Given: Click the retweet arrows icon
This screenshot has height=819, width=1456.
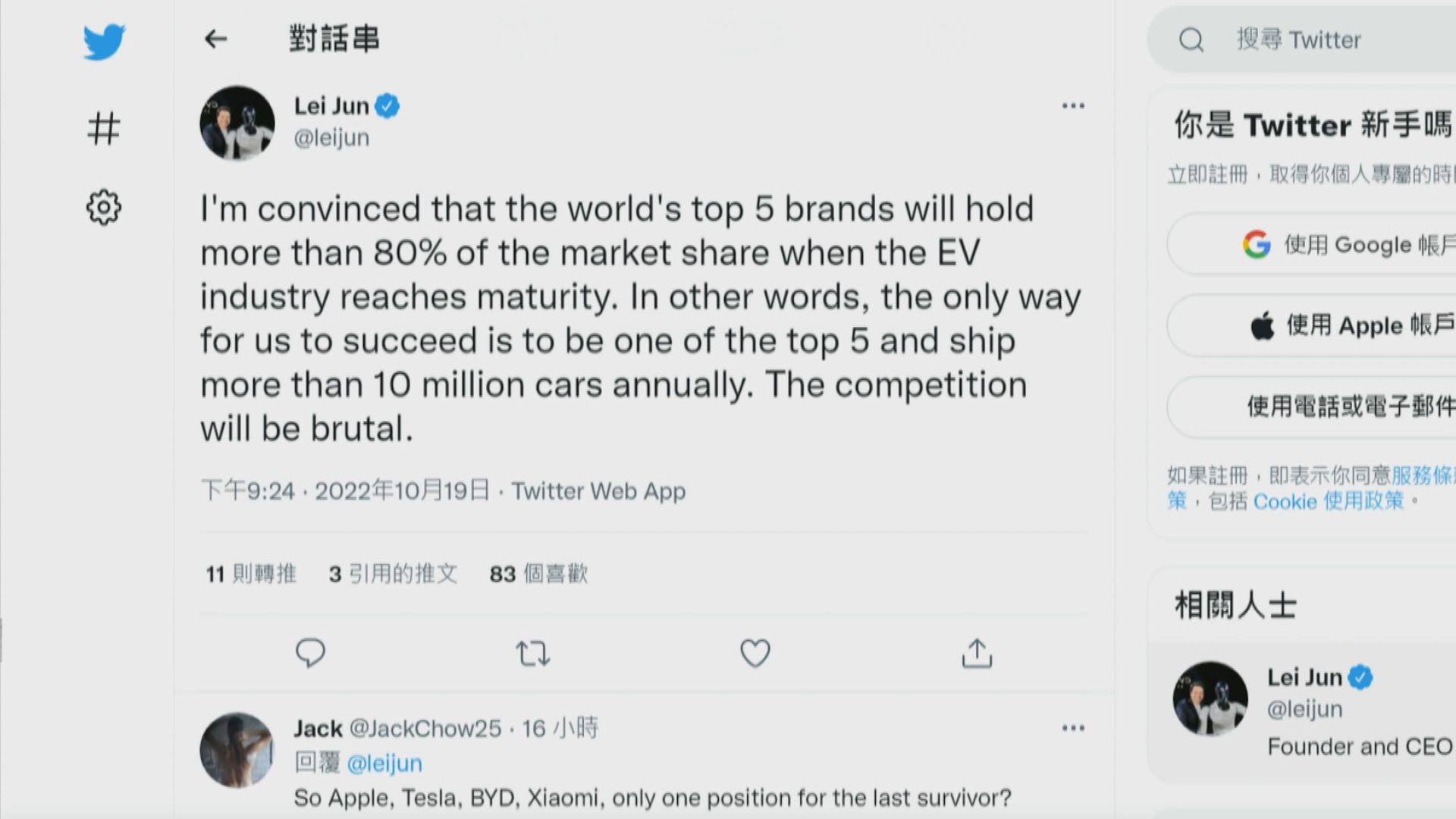Looking at the screenshot, I should pyautogui.click(x=532, y=653).
